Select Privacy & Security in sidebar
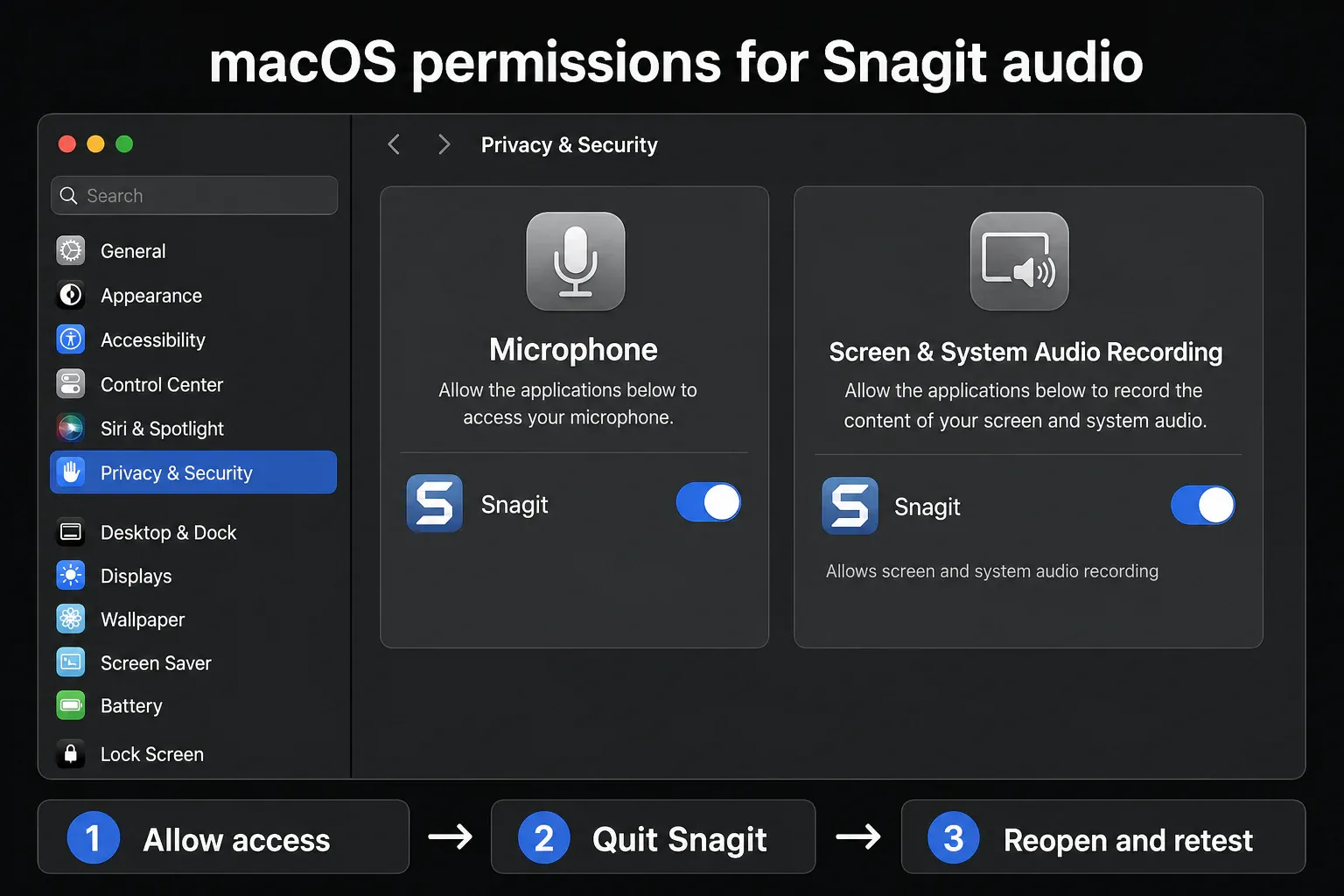The height and width of the screenshot is (896, 1344). 193,472
